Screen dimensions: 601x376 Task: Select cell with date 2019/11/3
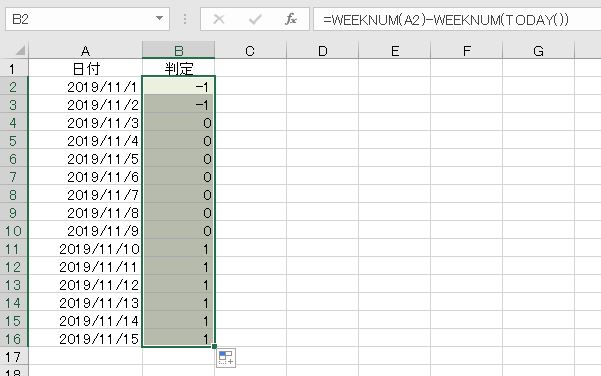(x=85, y=122)
